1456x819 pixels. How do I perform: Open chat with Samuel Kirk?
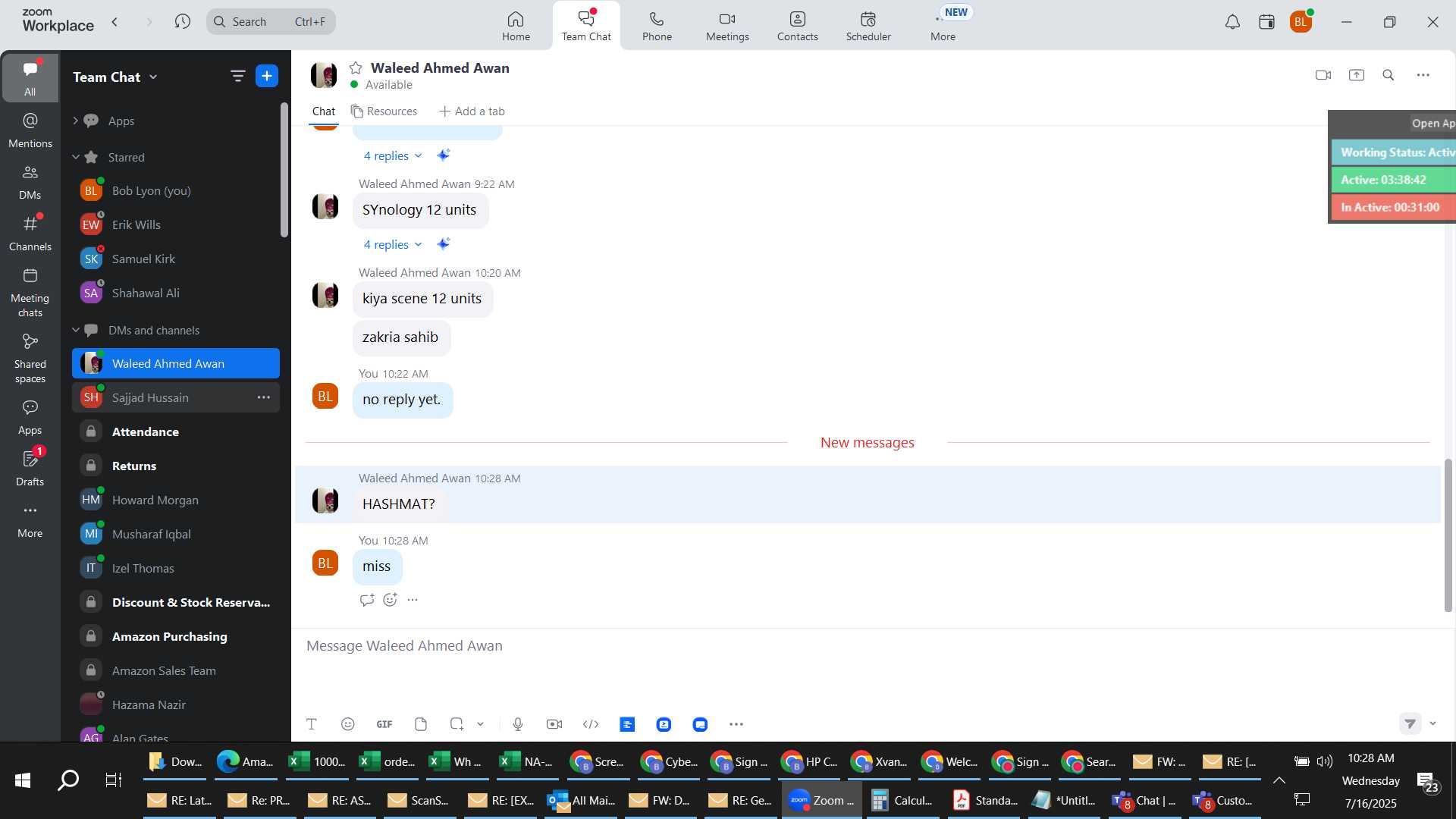(176, 259)
